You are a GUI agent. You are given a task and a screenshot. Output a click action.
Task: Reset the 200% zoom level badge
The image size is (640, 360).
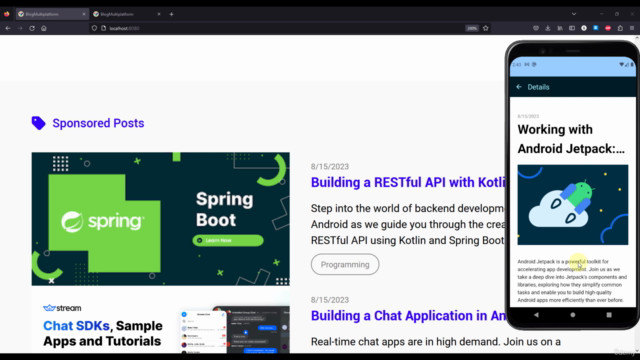(x=472, y=28)
